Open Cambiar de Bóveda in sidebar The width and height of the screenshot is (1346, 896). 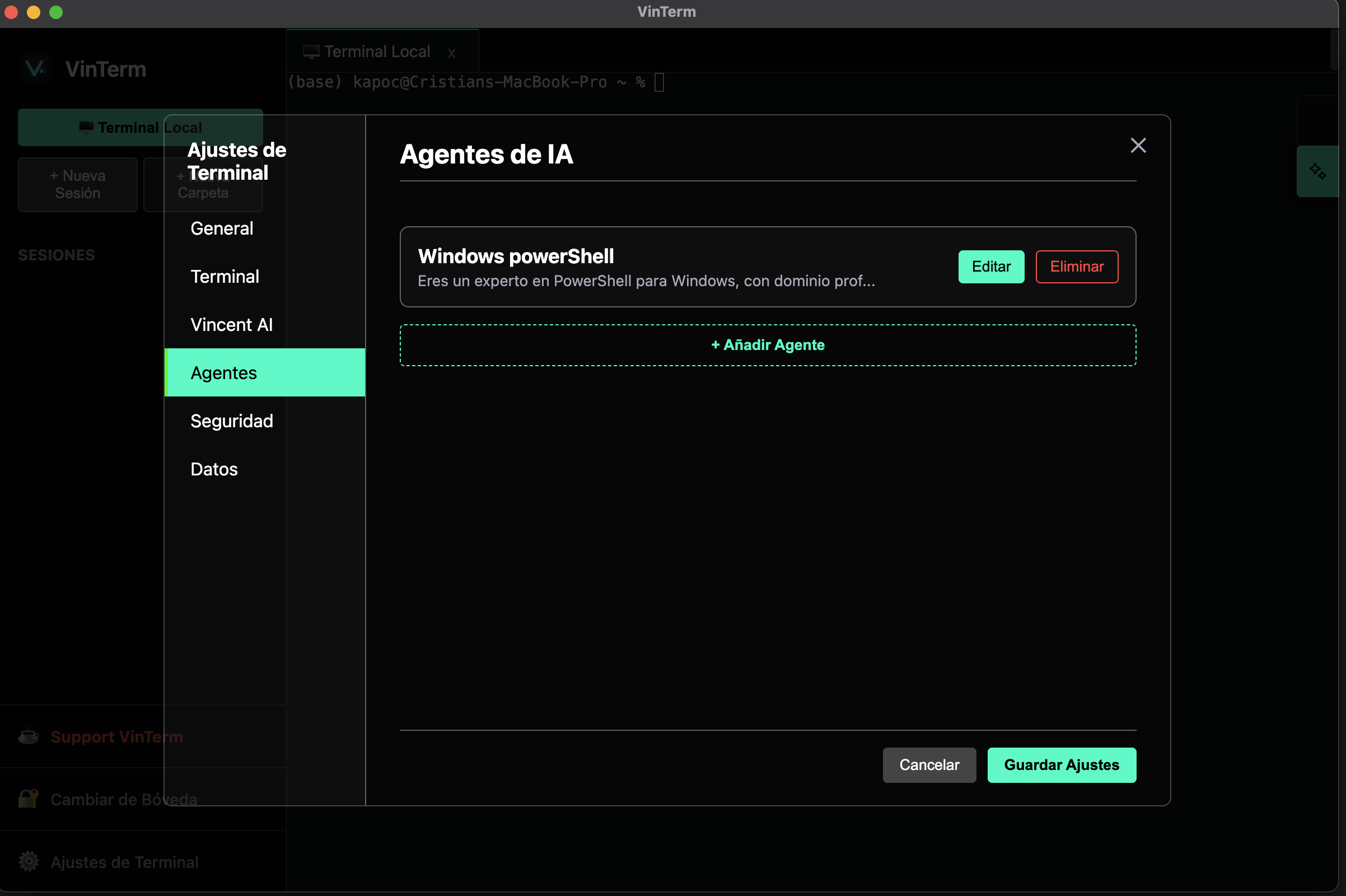point(124,799)
